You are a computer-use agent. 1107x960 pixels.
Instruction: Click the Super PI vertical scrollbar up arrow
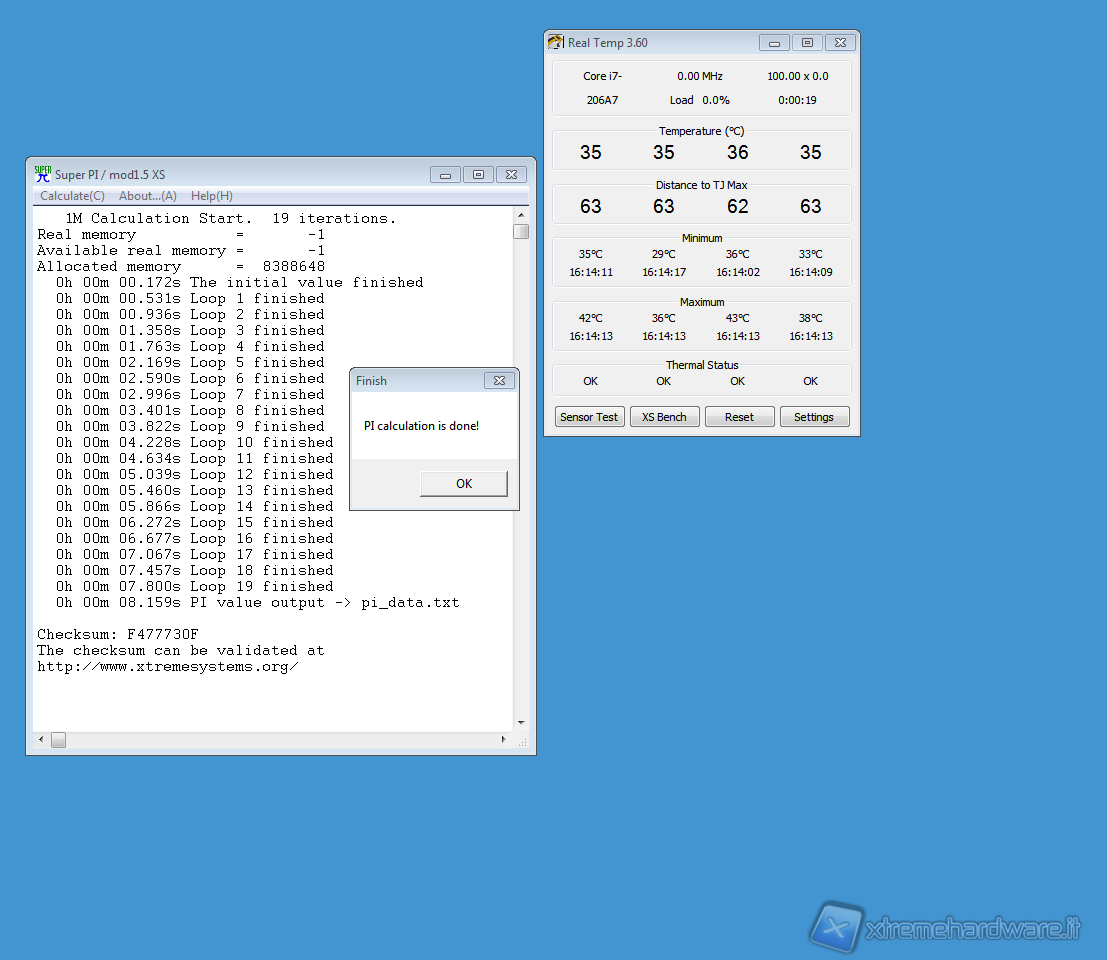click(x=521, y=215)
